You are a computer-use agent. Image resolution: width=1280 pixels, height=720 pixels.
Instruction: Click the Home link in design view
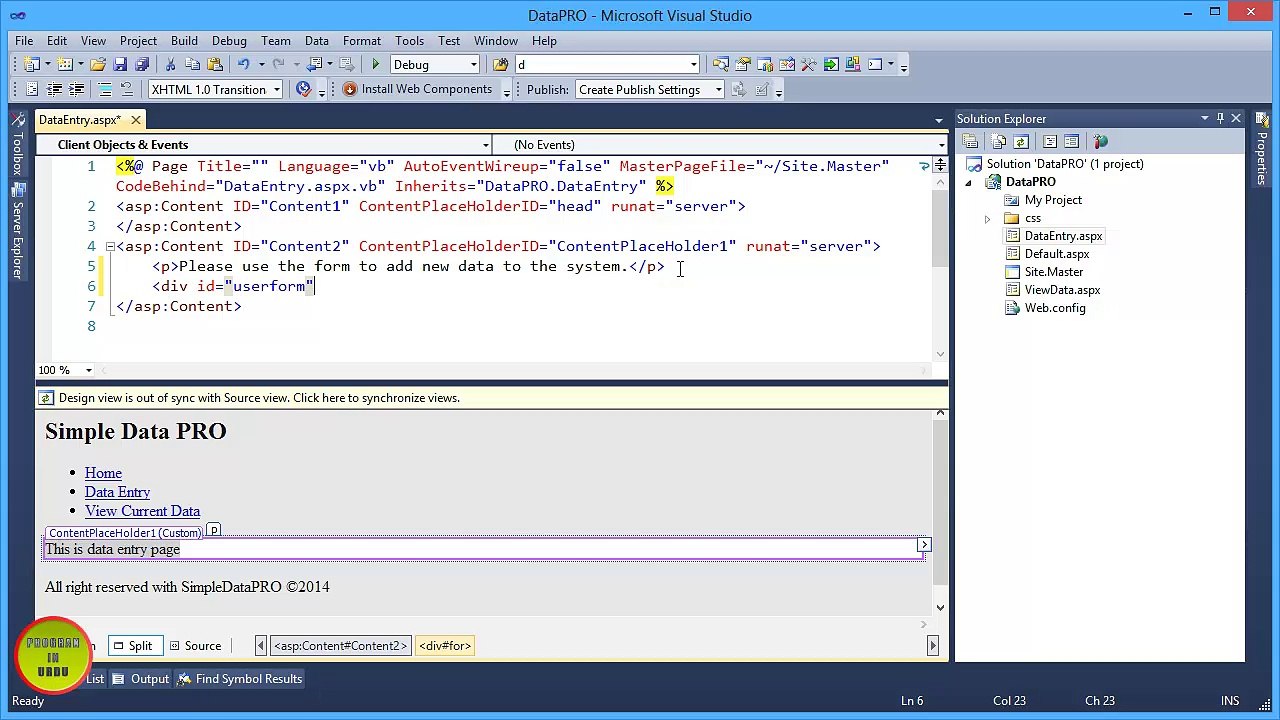pyautogui.click(x=103, y=473)
